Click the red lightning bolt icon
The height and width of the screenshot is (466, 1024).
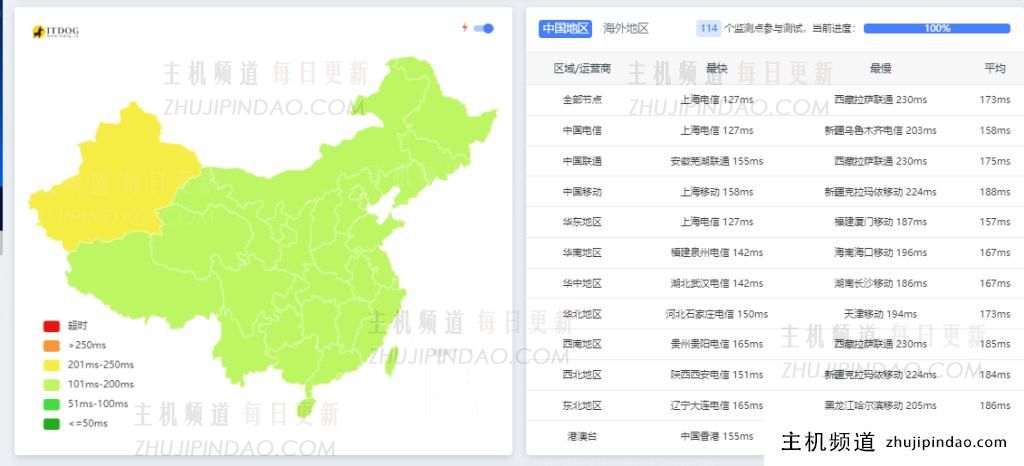[464, 28]
